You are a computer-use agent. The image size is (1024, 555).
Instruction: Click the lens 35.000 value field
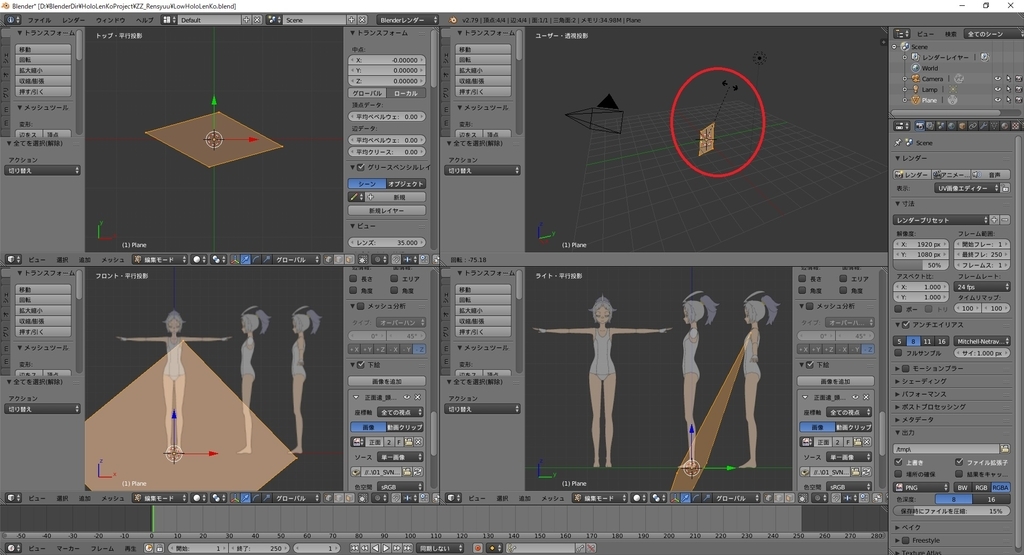(x=387, y=242)
